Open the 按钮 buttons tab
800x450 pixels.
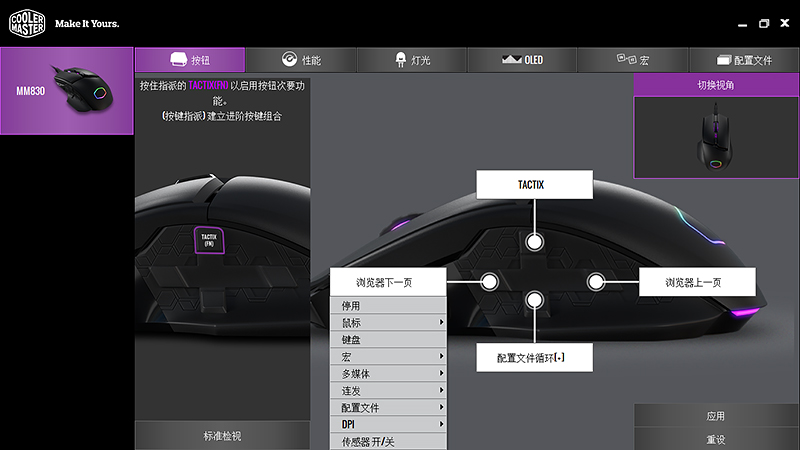click(190, 60)
